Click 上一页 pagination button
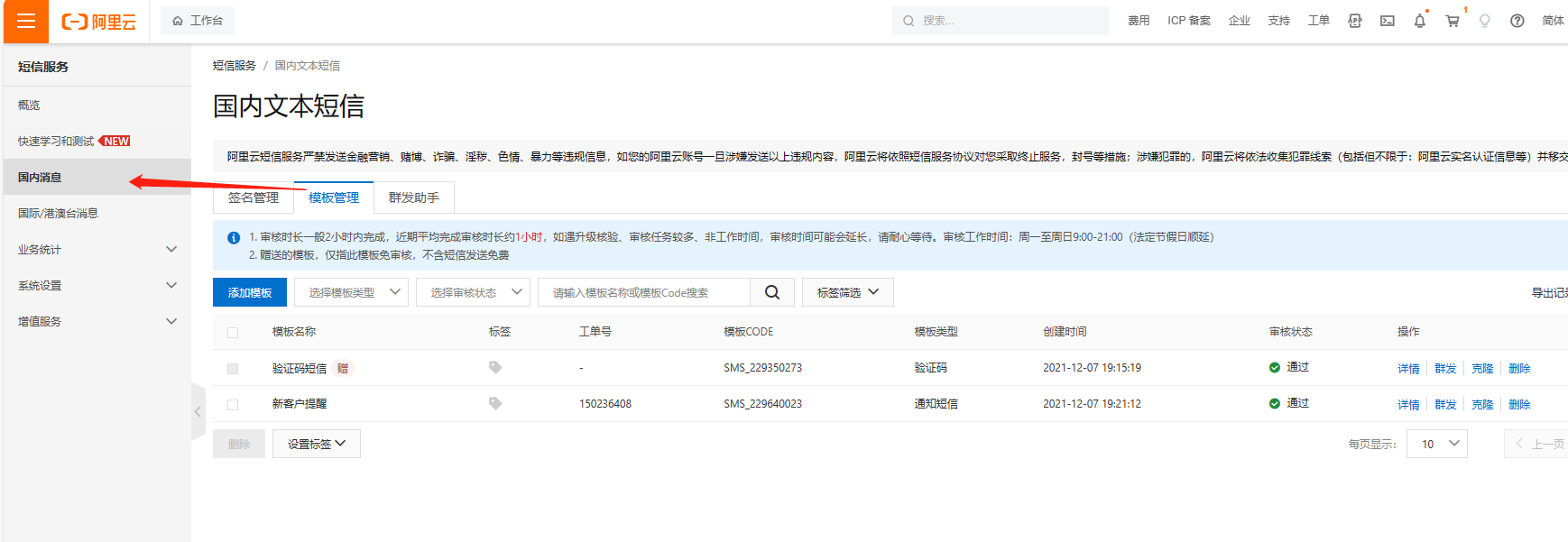This screenshot has height=542, width=1568. tap(1537, 444)
